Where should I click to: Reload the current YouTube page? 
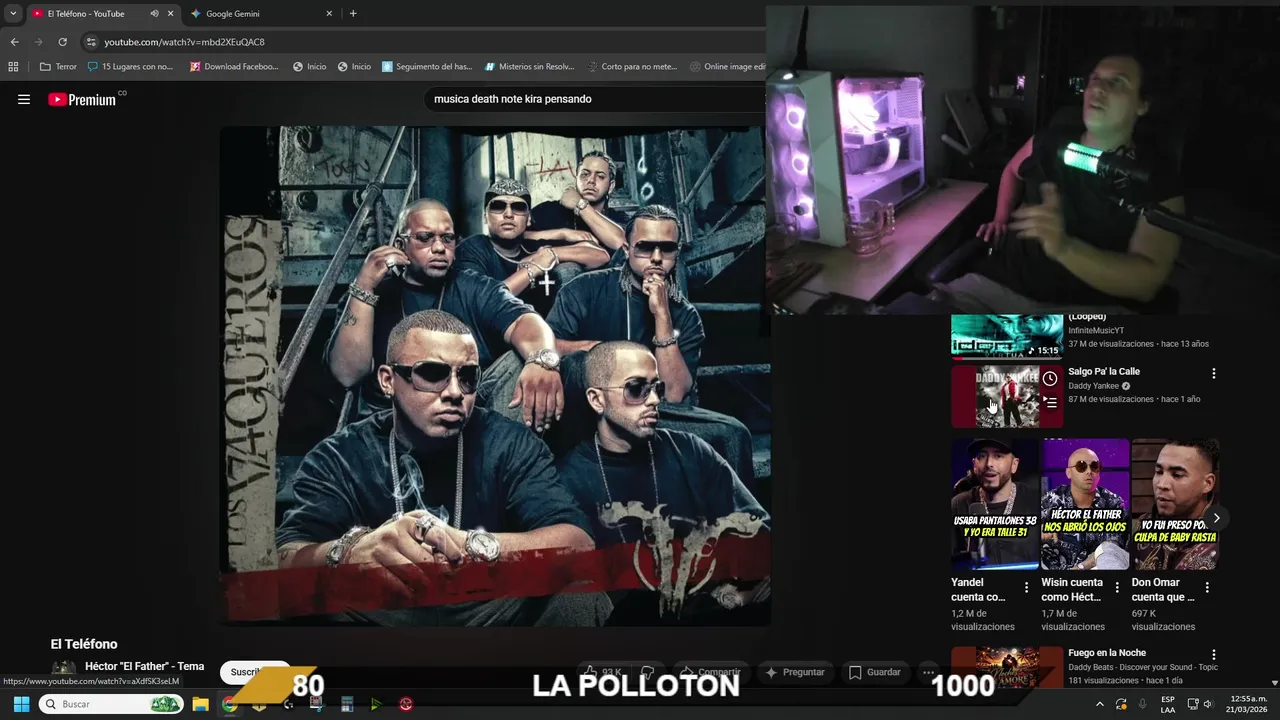(x=62, y=42)
